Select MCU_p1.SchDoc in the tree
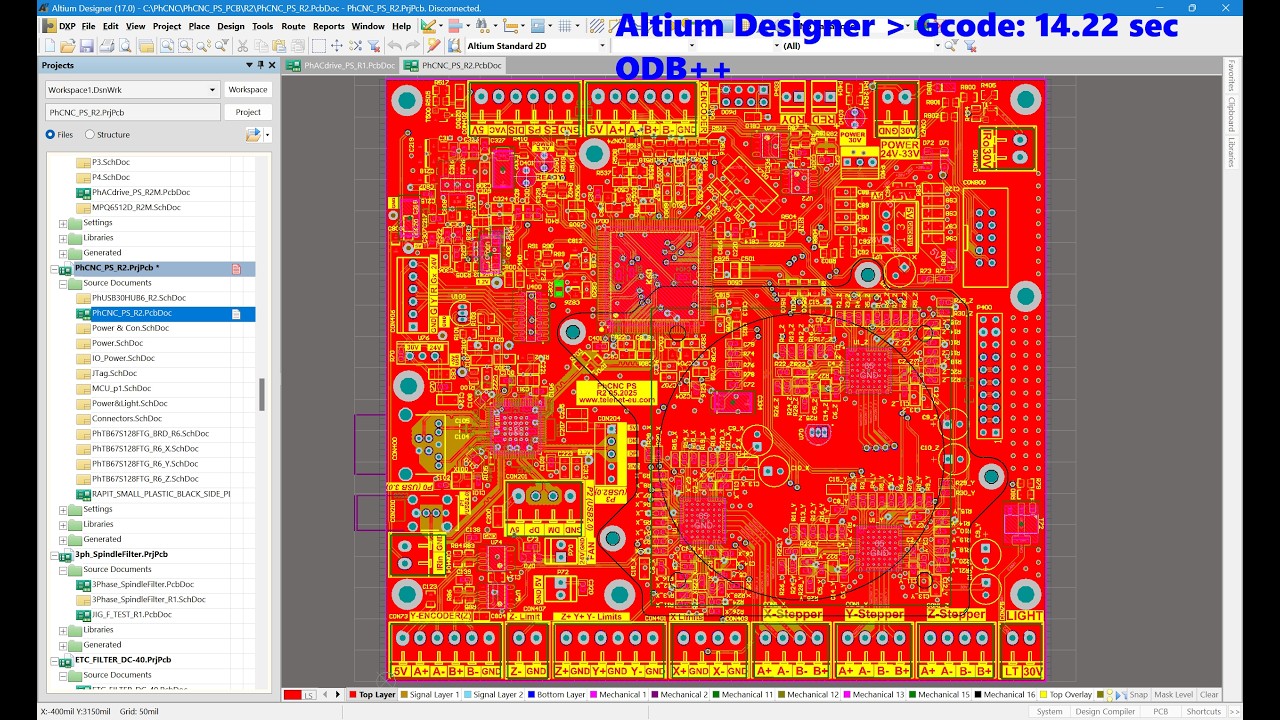 point(121,388)
